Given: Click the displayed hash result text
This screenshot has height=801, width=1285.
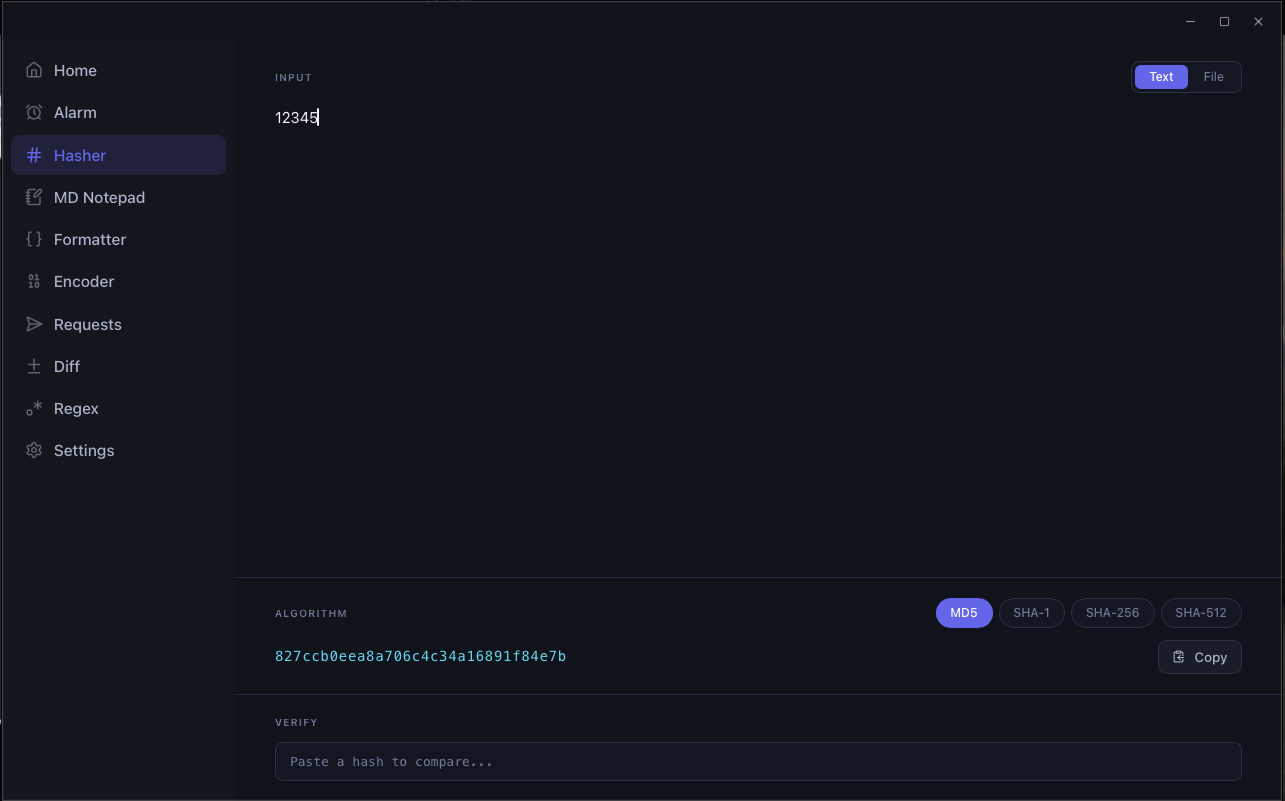Looking at the screenshot, I should click(420, 656).
